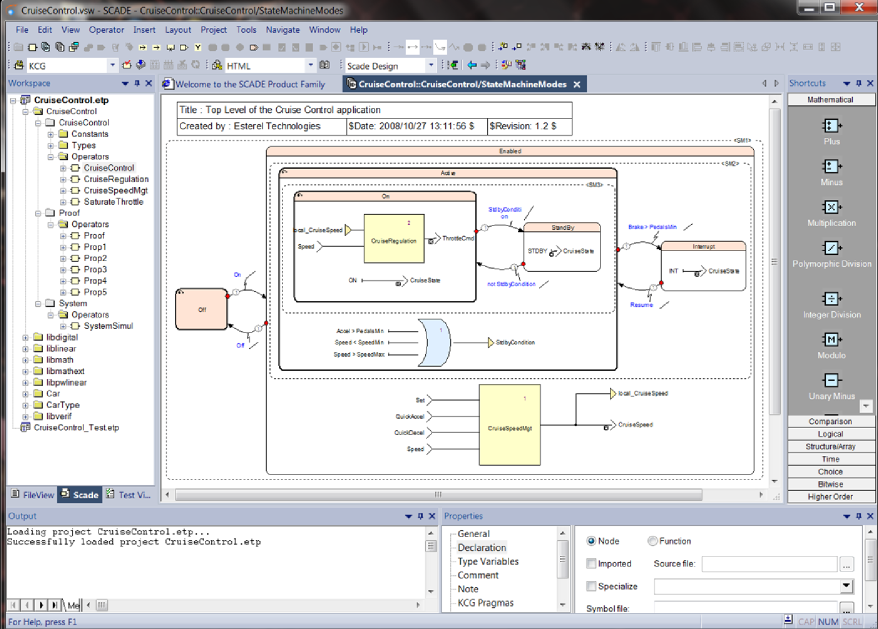Select the Function radio button
This screenshot has width=878, height=629.
pos(653,541)
